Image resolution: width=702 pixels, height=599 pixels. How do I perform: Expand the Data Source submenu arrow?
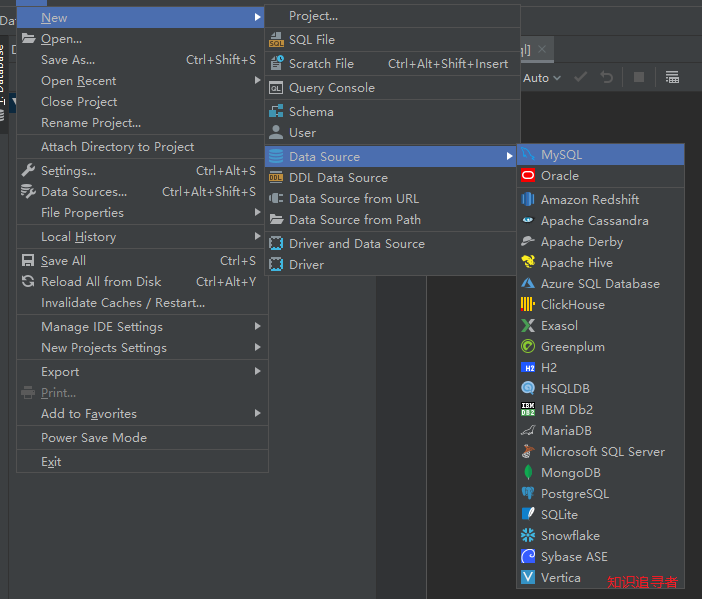(509, 156)
